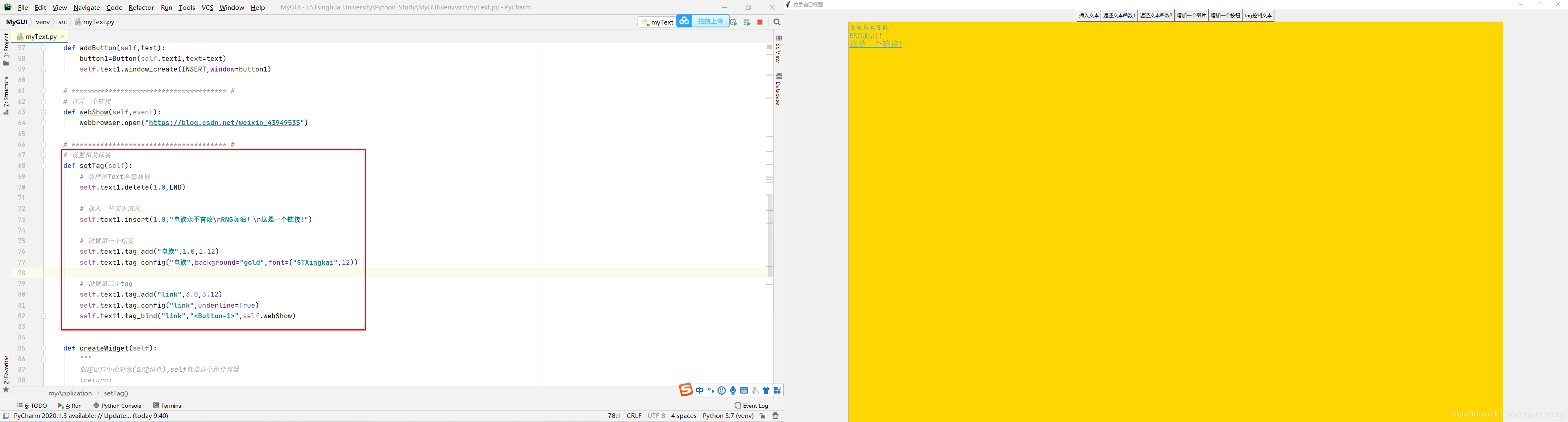Open the Terminal tab
The width and height of the screenshot is (1568, 422).
coord(168,406)
